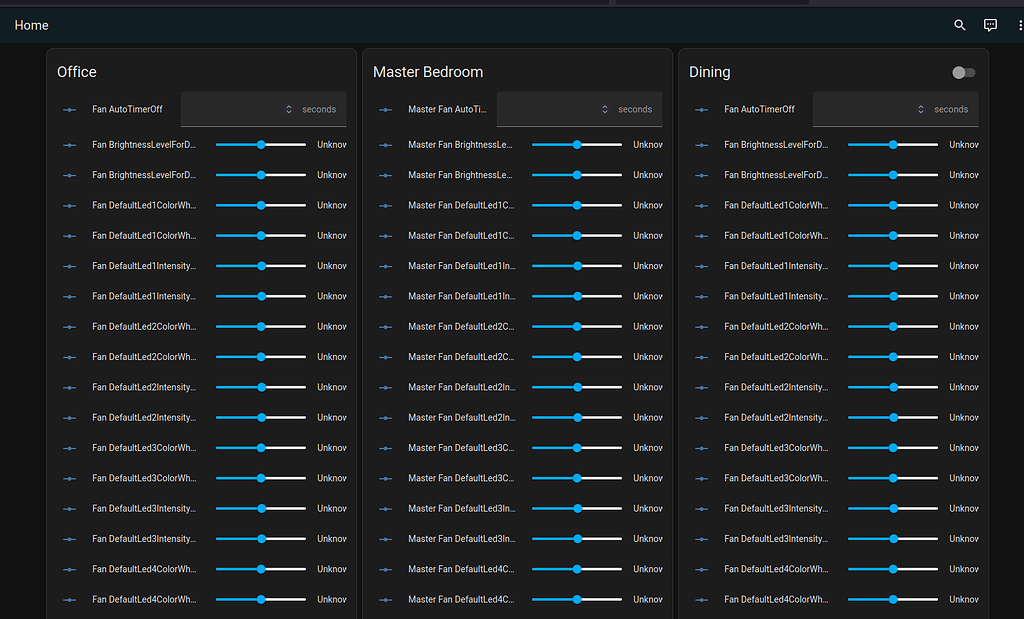Click the stepper arrows in Master Bedroom seconds input

point(604,109)
